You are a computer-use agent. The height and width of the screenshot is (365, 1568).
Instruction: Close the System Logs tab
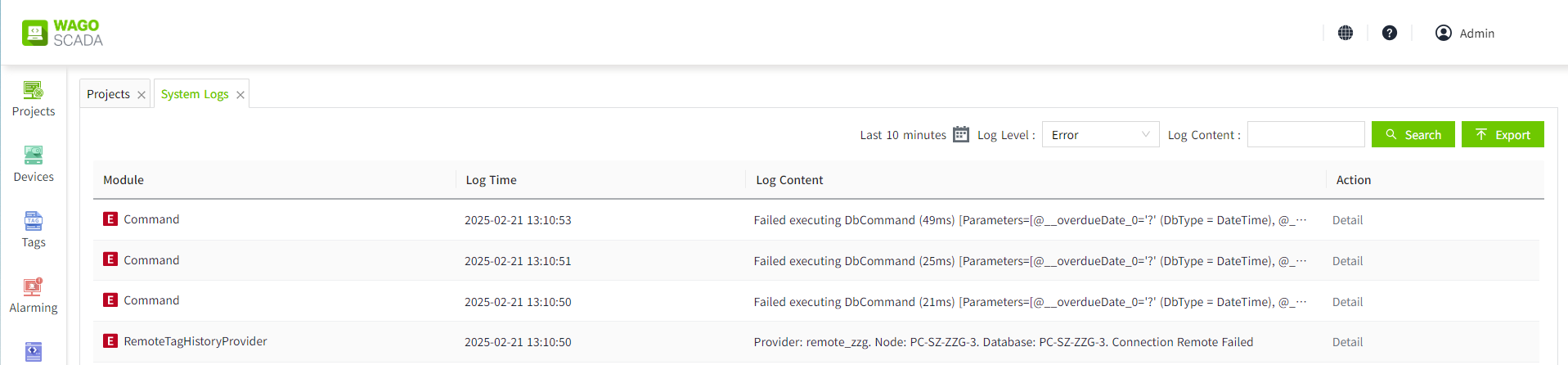(x=240, y=95)
